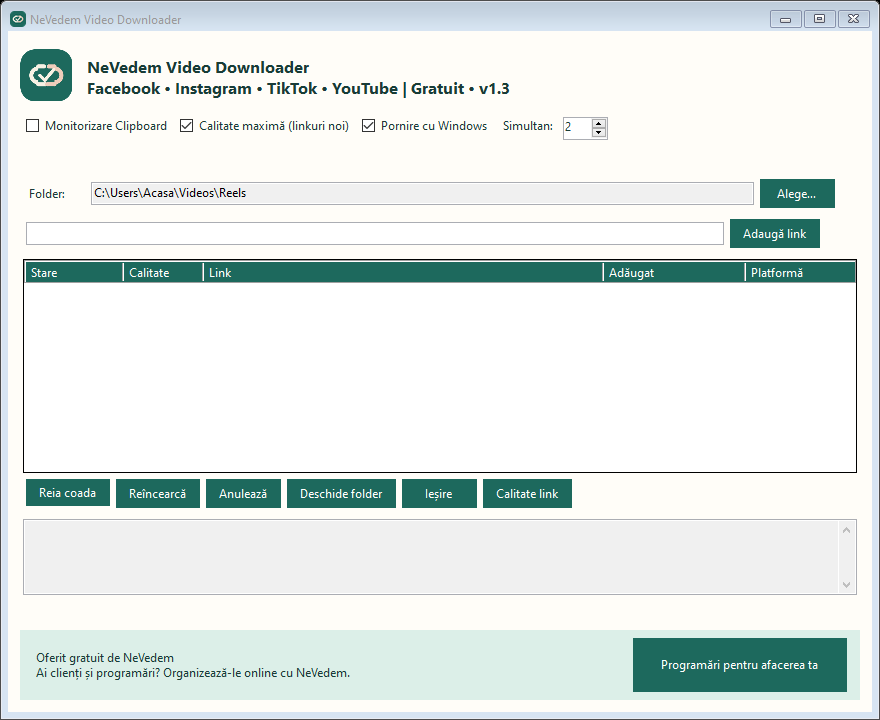Click log box scroll up arrow
The image size is (880, 720).
pyautogui.click(x=846, y=530)
